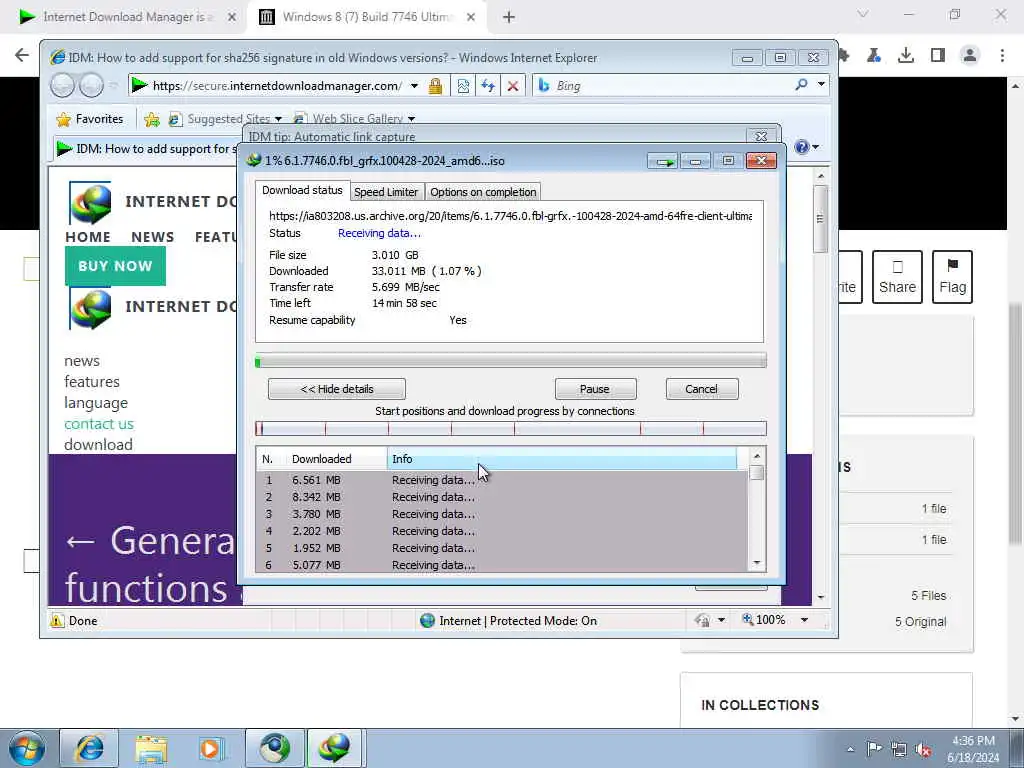Image resolution: width=1024 pixels, height=768 pixels.
Task: Open Chrome downloads tray icon
Action: pyautogui.click(x=906, y=56)
